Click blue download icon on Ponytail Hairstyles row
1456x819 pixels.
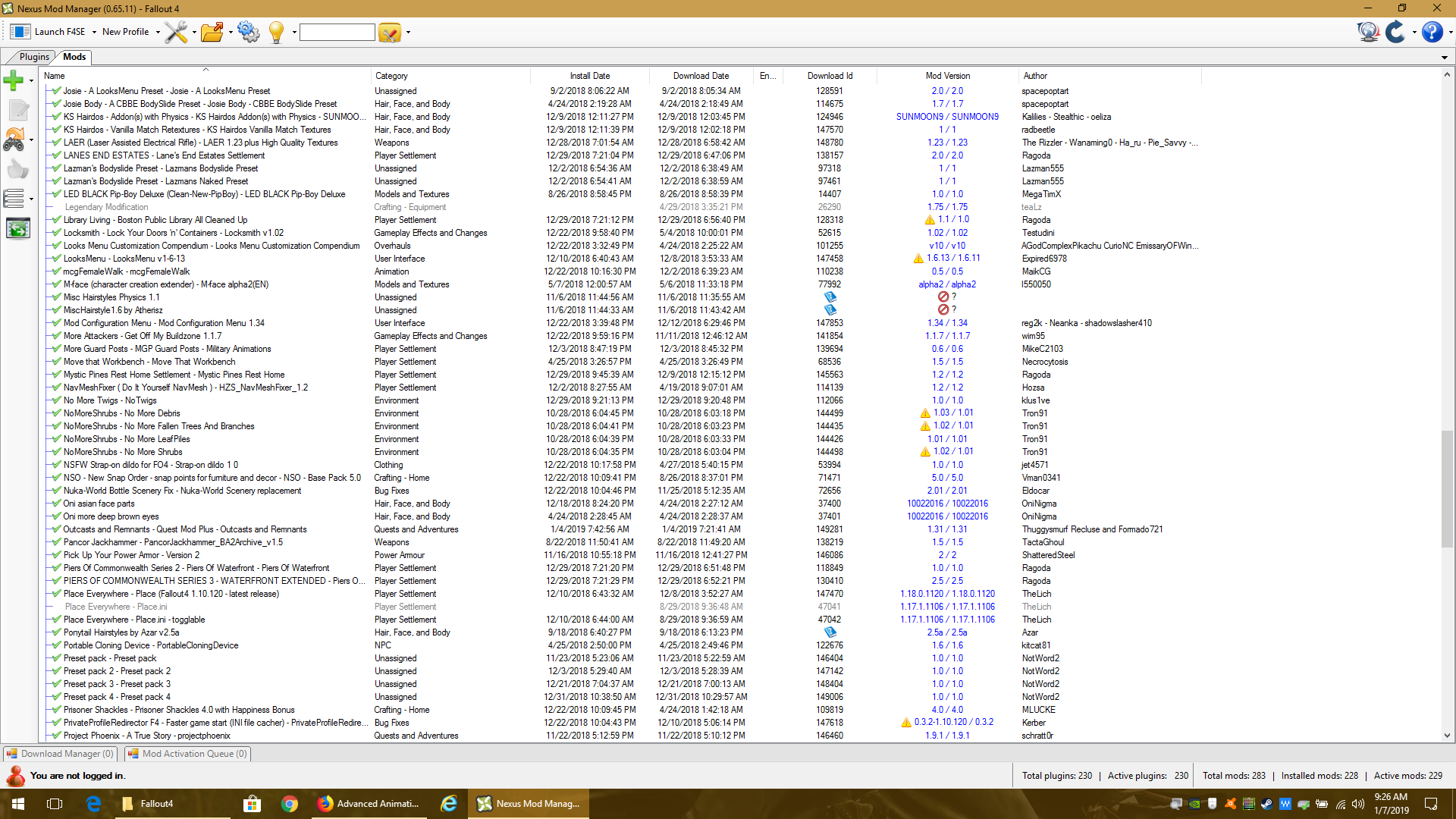click(x=830, y=632)
